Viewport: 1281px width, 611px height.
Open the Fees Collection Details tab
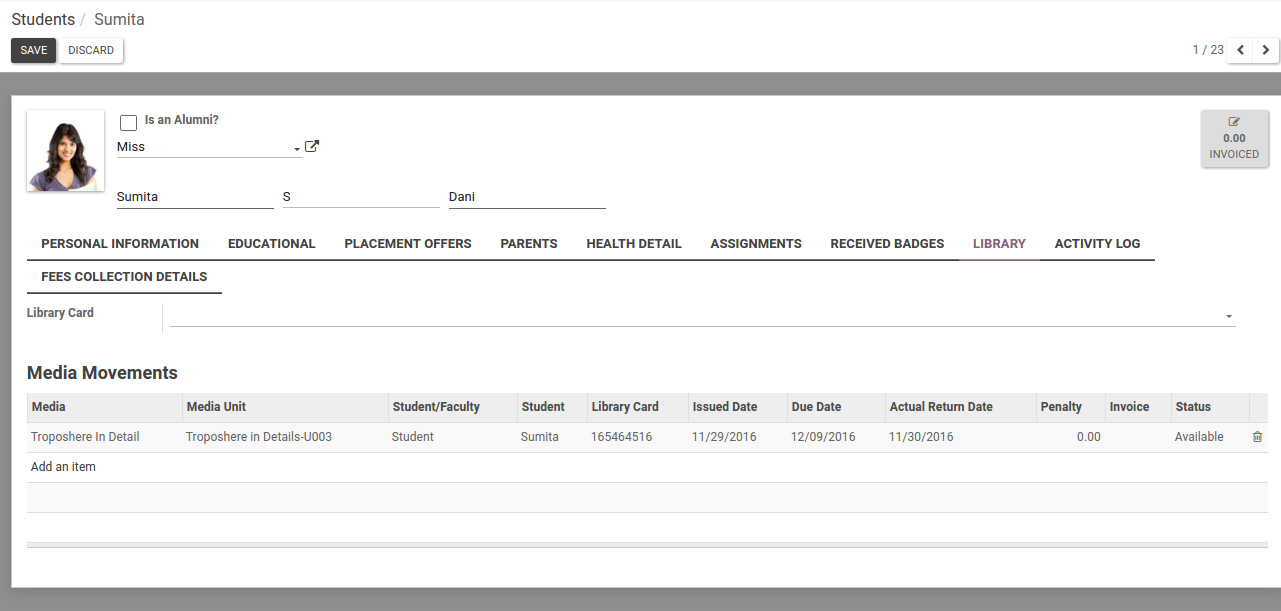tap(124, 277)
